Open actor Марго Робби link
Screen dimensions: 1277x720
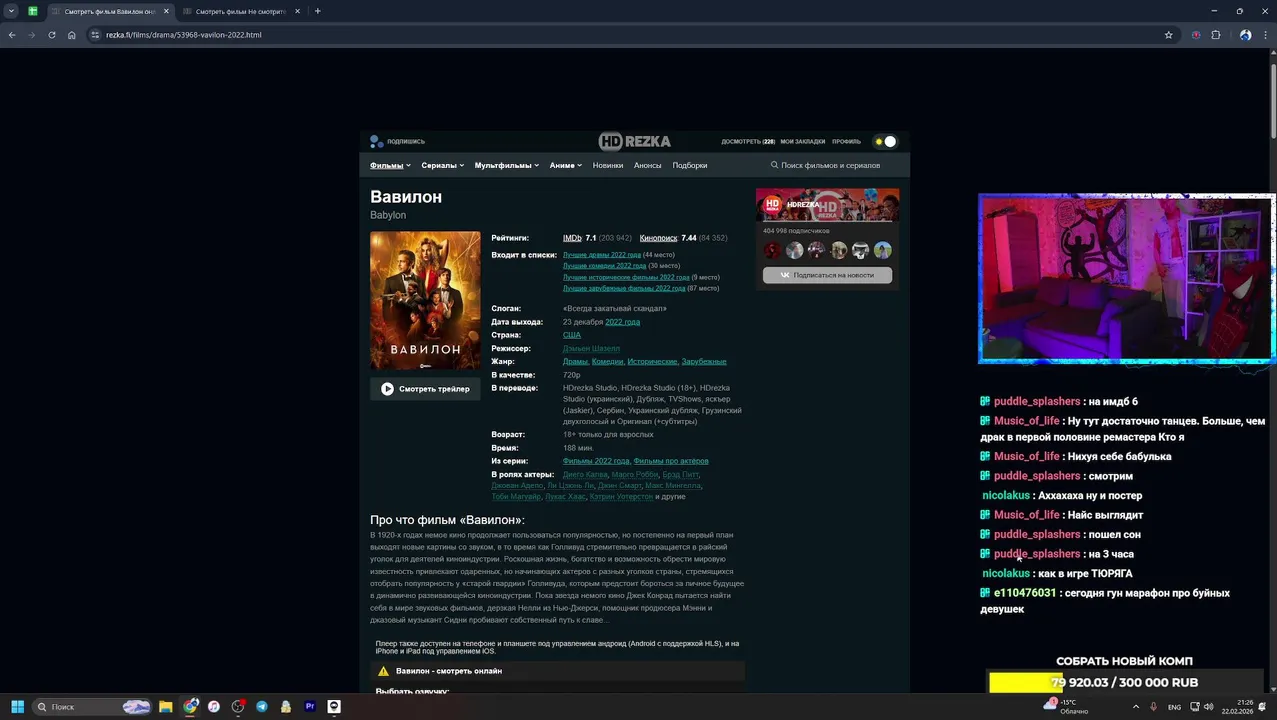[635, 474]
